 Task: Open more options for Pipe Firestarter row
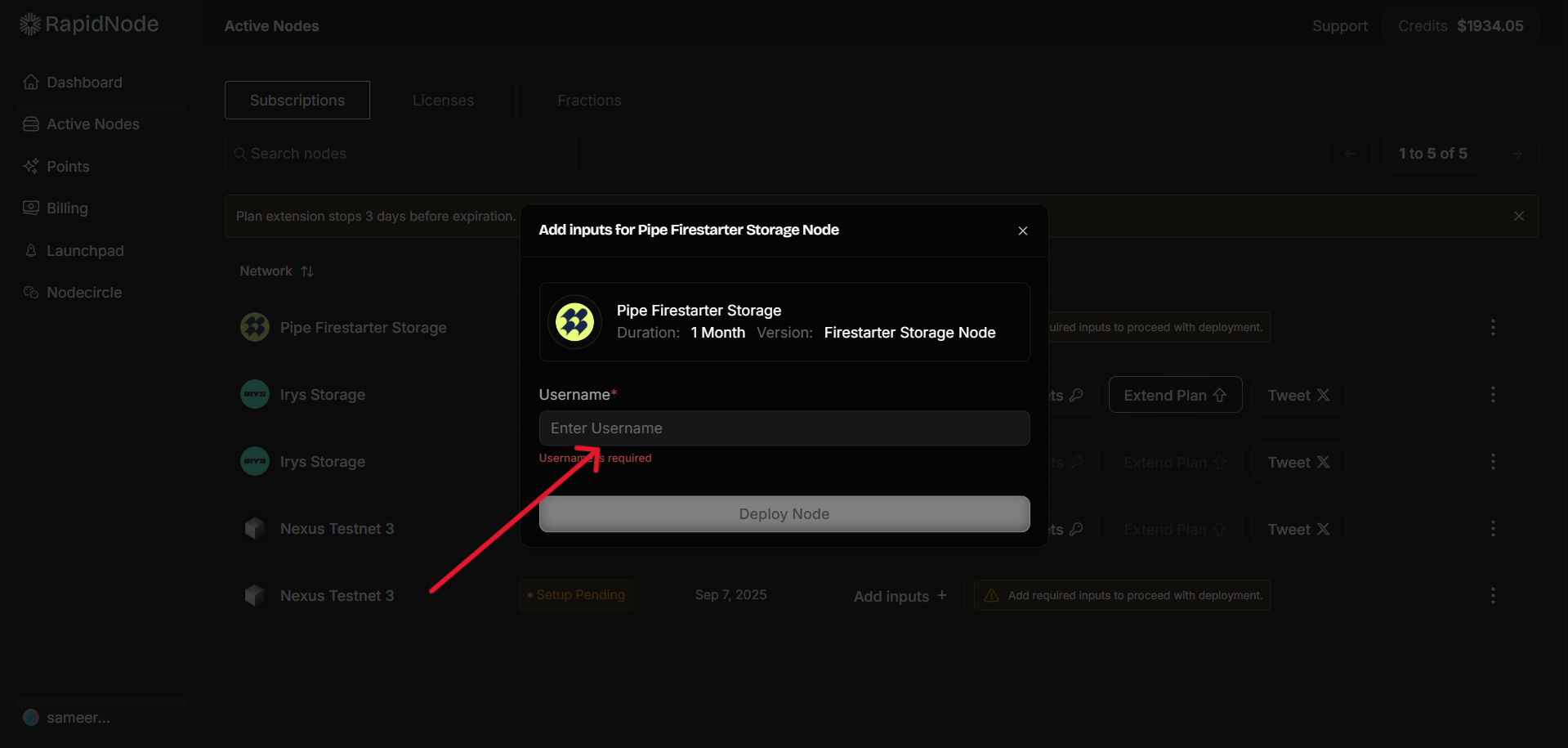[x=1493, y=328]
